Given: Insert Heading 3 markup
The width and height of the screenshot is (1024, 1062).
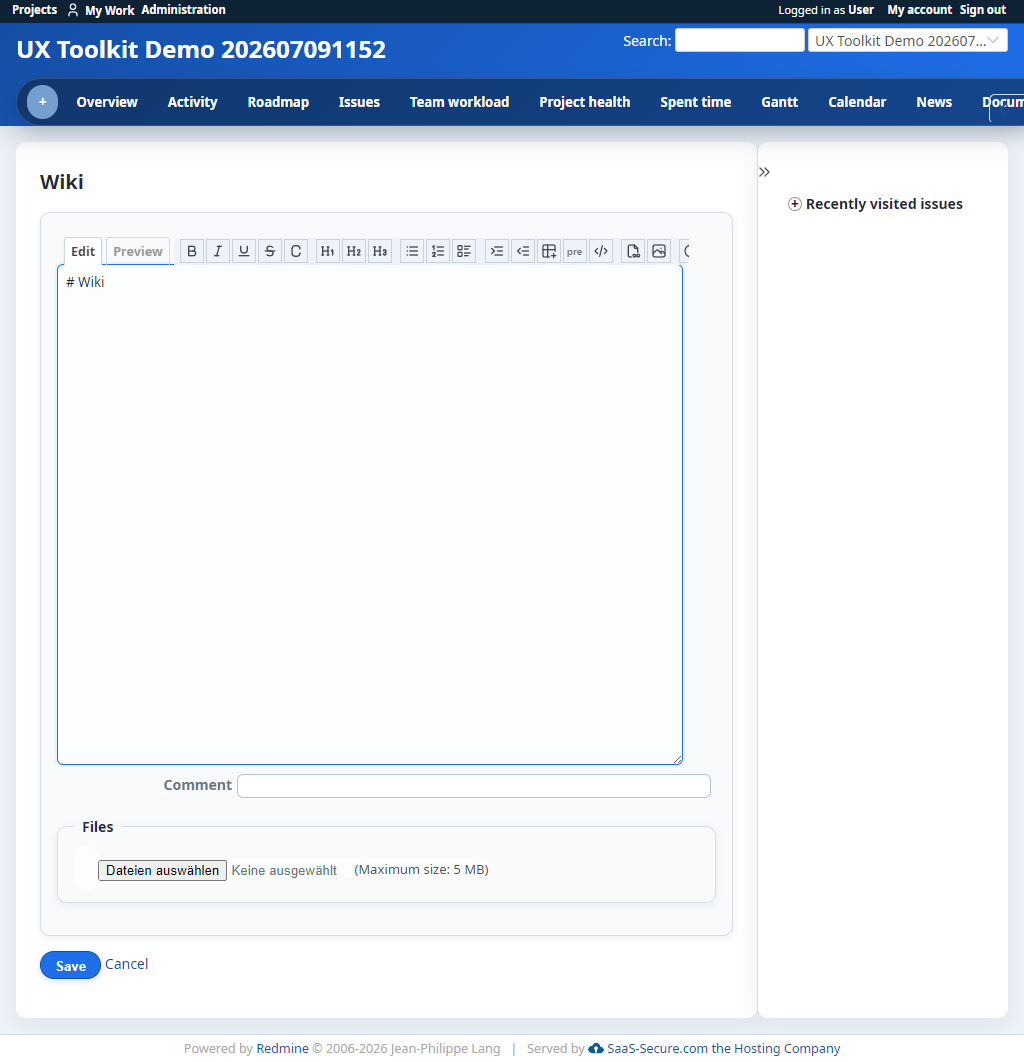Looking at the screenshot, I should pos(380,251).
